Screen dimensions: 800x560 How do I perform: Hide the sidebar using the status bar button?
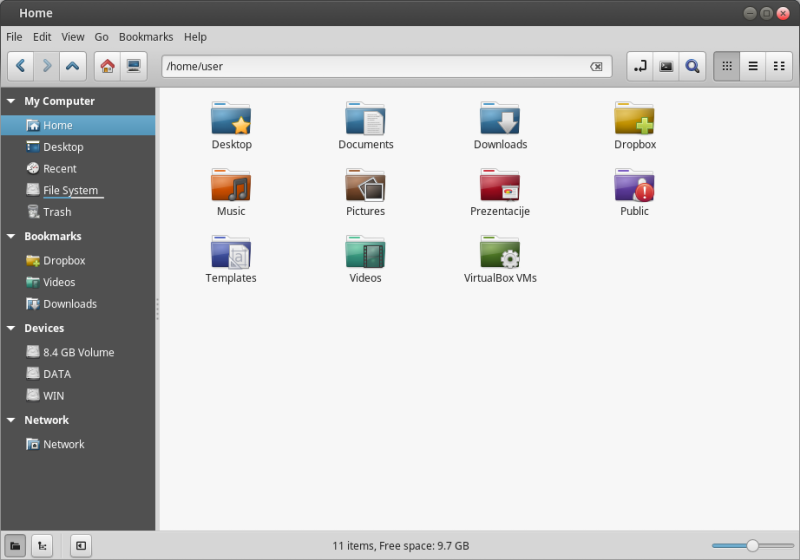(80, 546)
